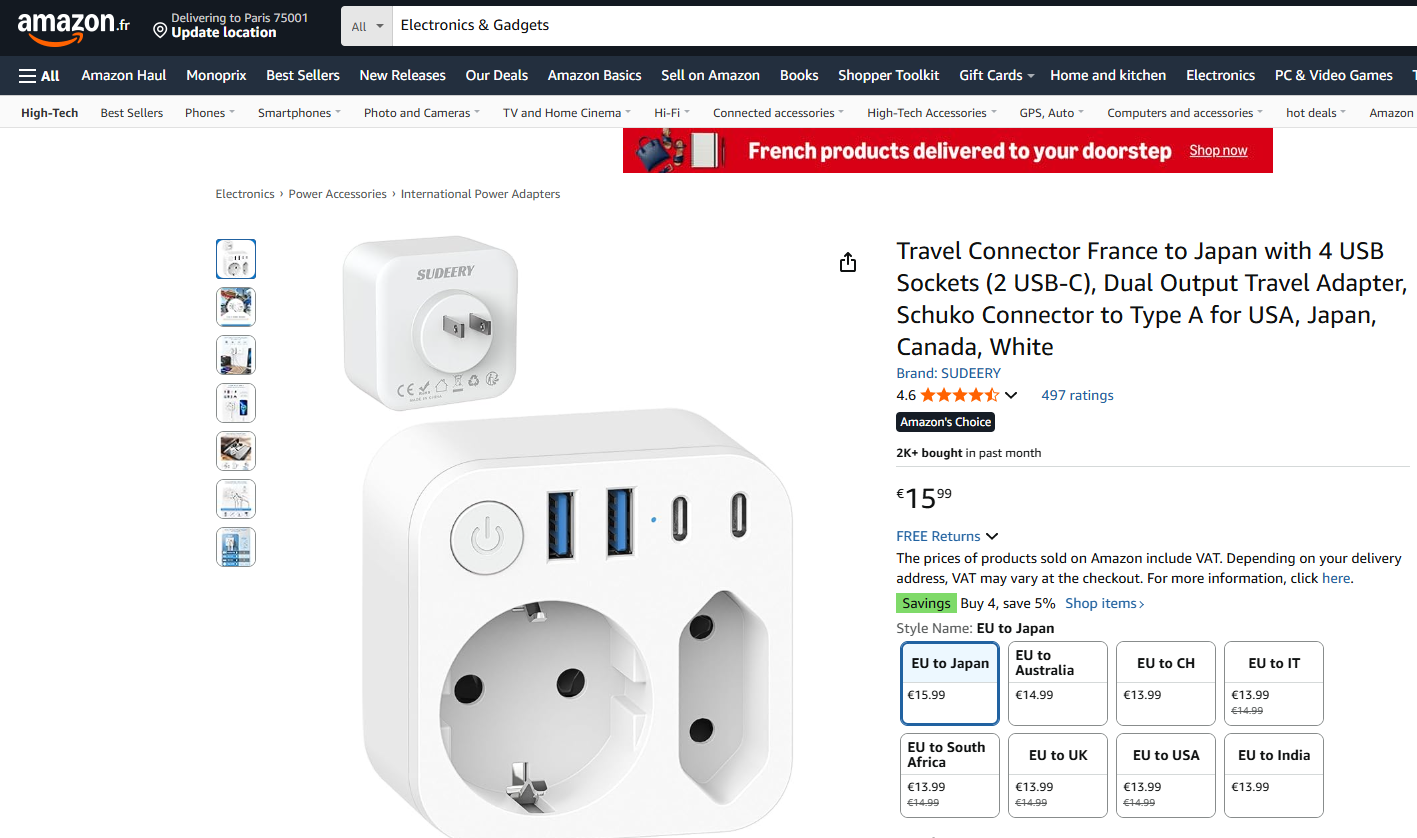Open the All search category dropdown
1417x838 pixels.
tap(367, 26)
